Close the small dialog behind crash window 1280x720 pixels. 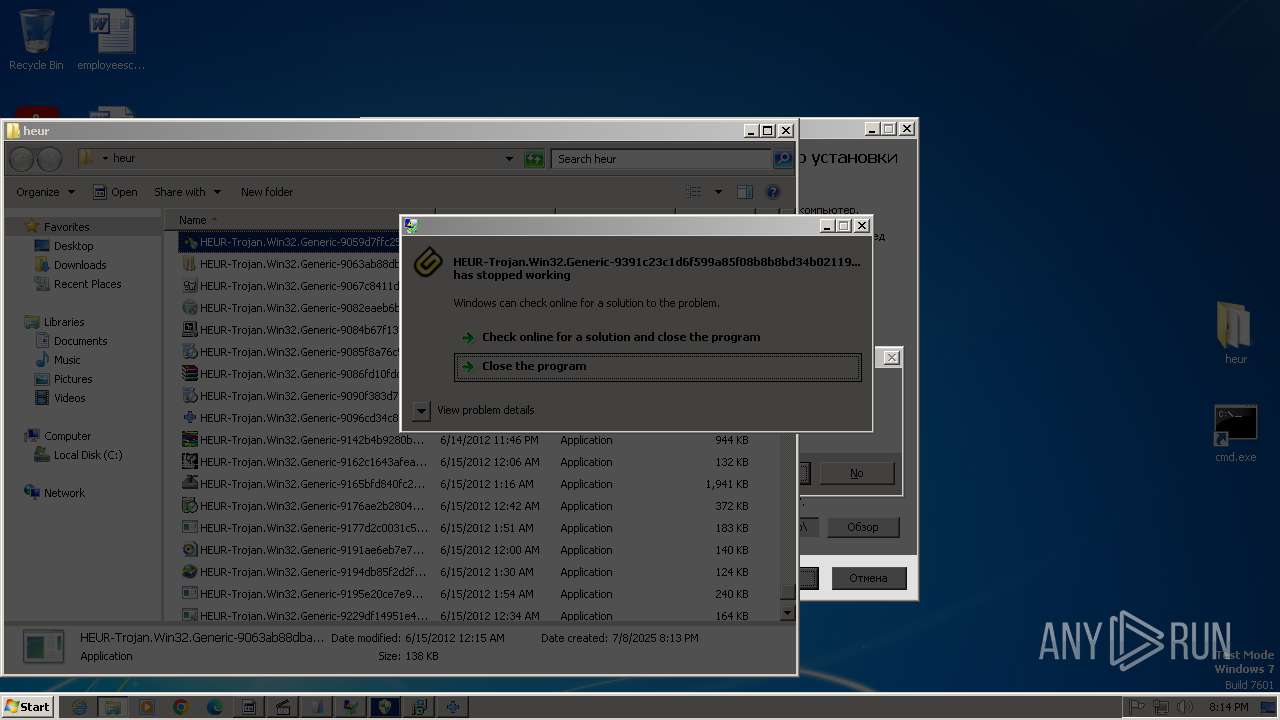891,357
